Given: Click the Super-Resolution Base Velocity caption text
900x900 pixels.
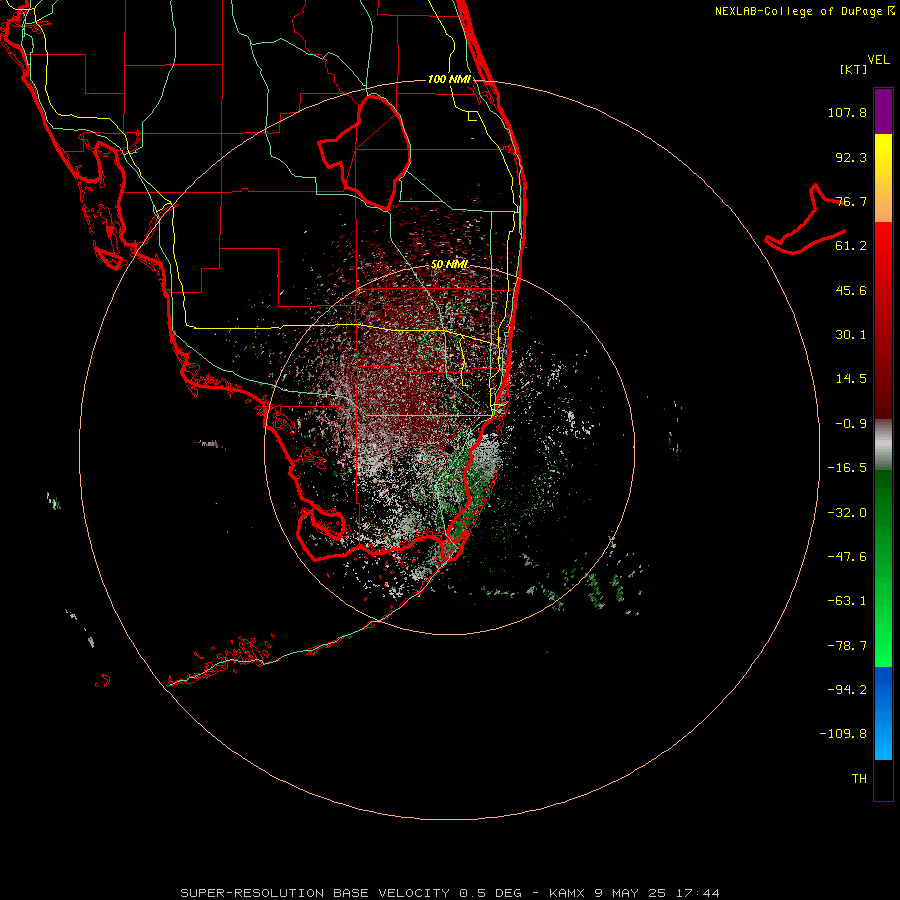Looking at the screenshot, I should (449, 893).
